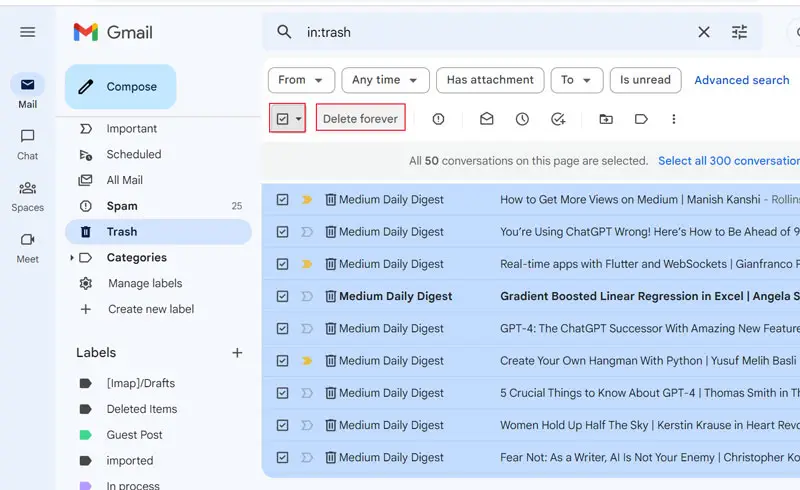Open the From filter dropdown
Viewport: 800px width, 490px height.
[301, 80]
